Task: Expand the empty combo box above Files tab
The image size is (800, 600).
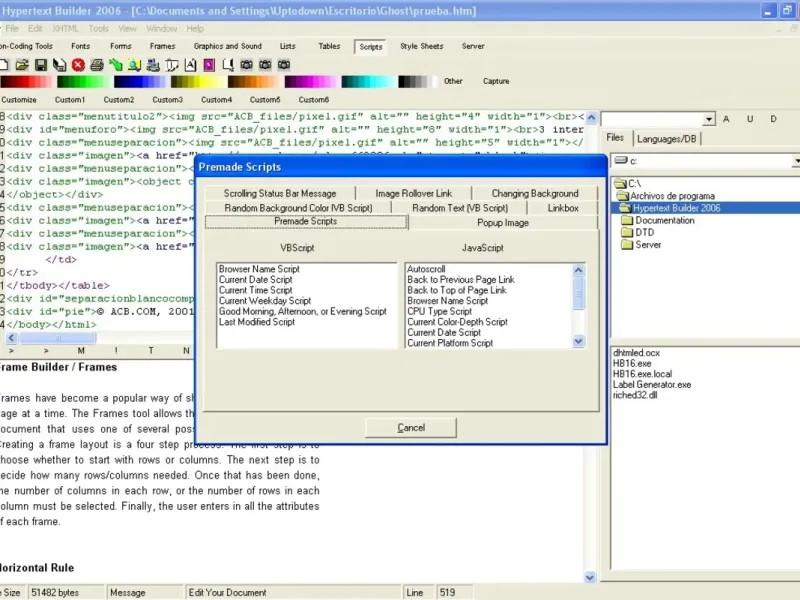Action: pyautogui.click(x=707, y=119)
